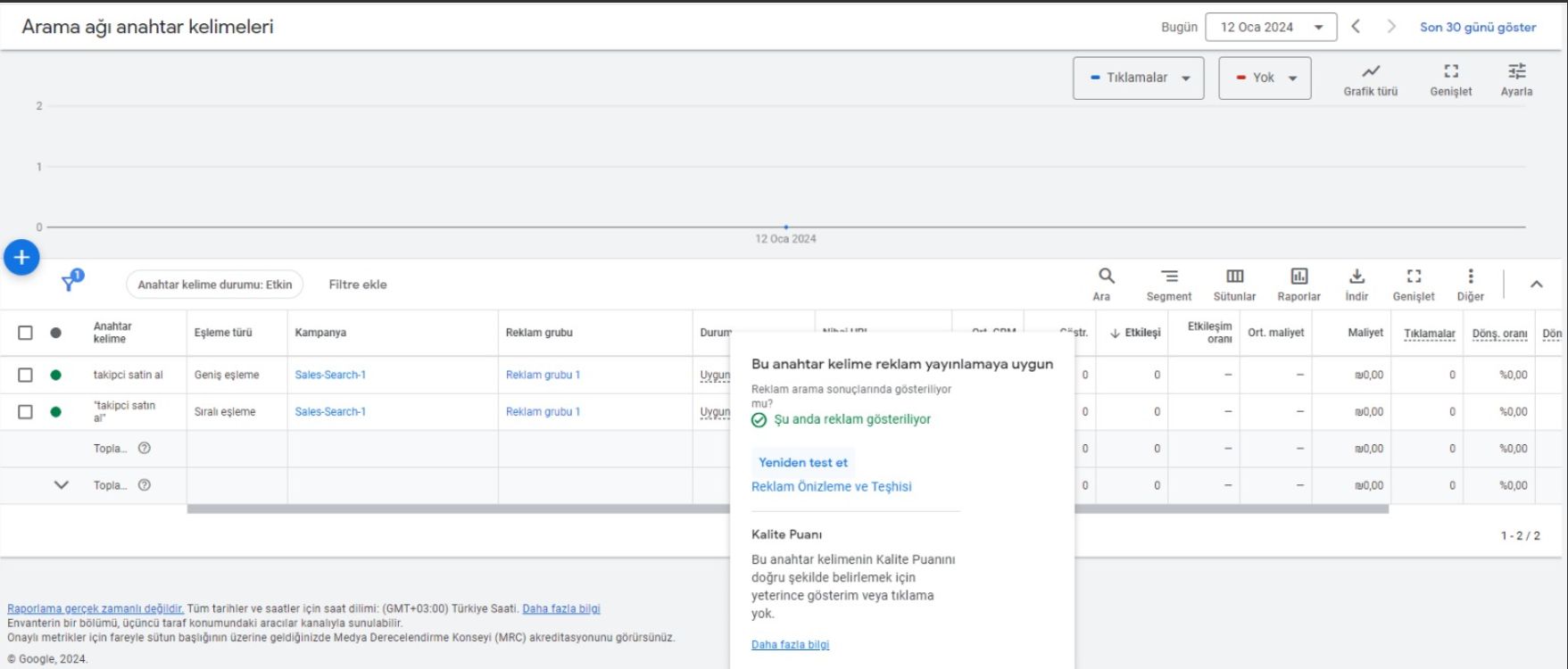Image resolution: width=1568 pixels, height=669 pixels.
Task: Open Reklam Önizleme ve Teşhisi link
Action: click(832, 486)
